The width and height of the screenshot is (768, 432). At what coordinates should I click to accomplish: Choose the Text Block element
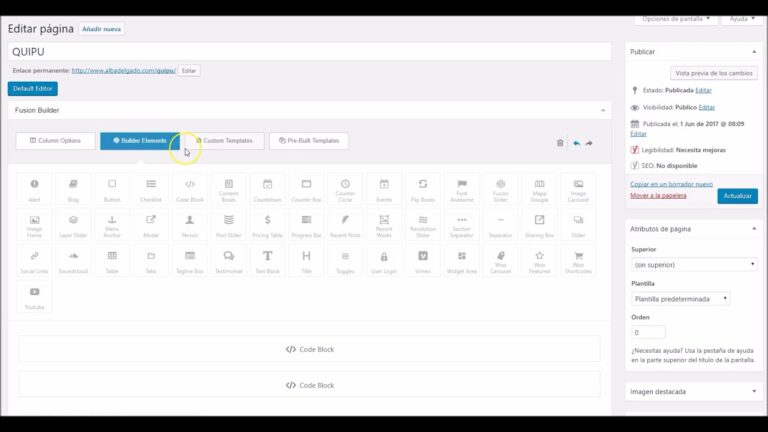pos(267,261)
